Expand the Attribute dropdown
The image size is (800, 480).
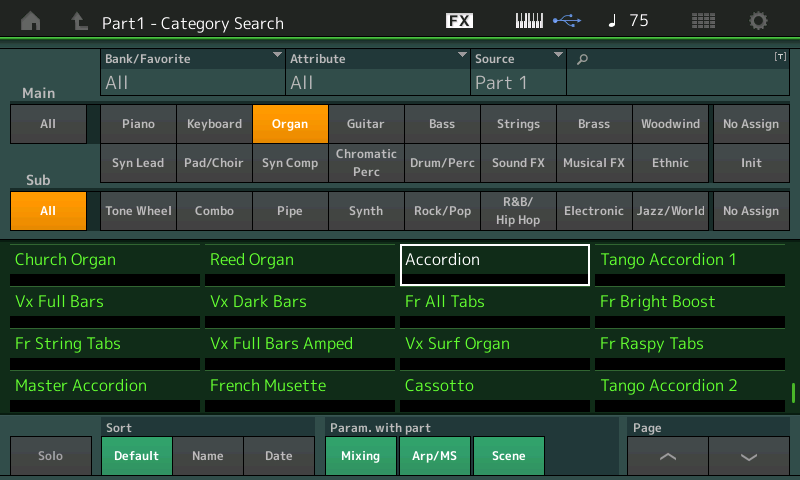pos(378,72)
